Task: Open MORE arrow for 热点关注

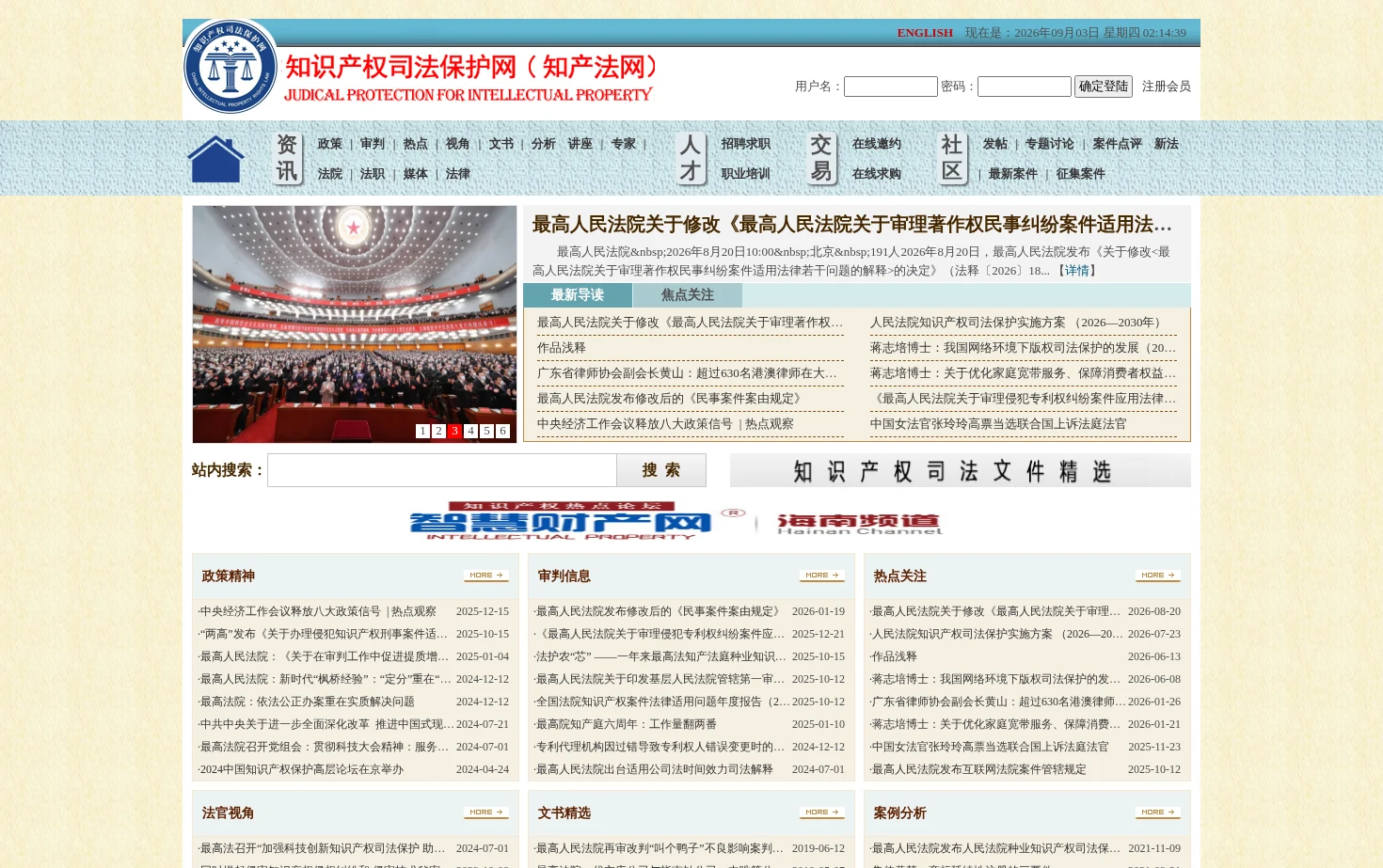Action: coord(1158,576)
